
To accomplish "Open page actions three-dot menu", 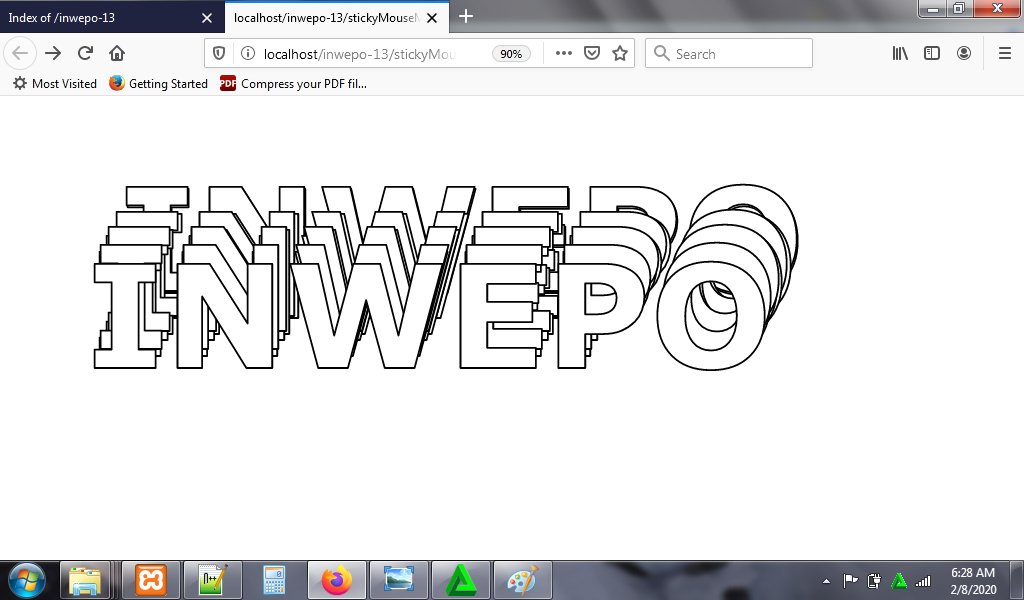I will (564, 54).
